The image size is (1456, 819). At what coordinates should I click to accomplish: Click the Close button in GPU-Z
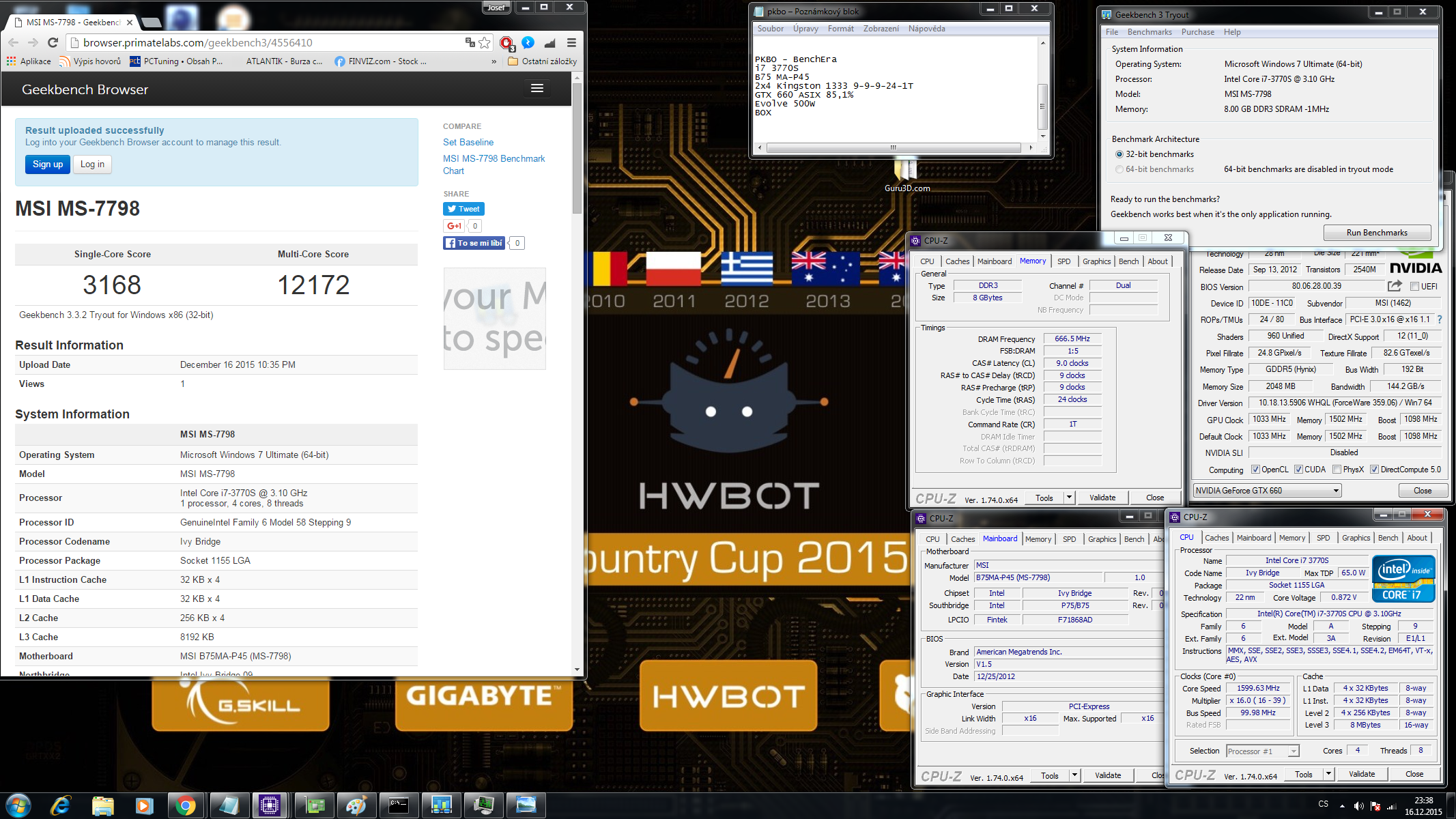point(1423,490)
